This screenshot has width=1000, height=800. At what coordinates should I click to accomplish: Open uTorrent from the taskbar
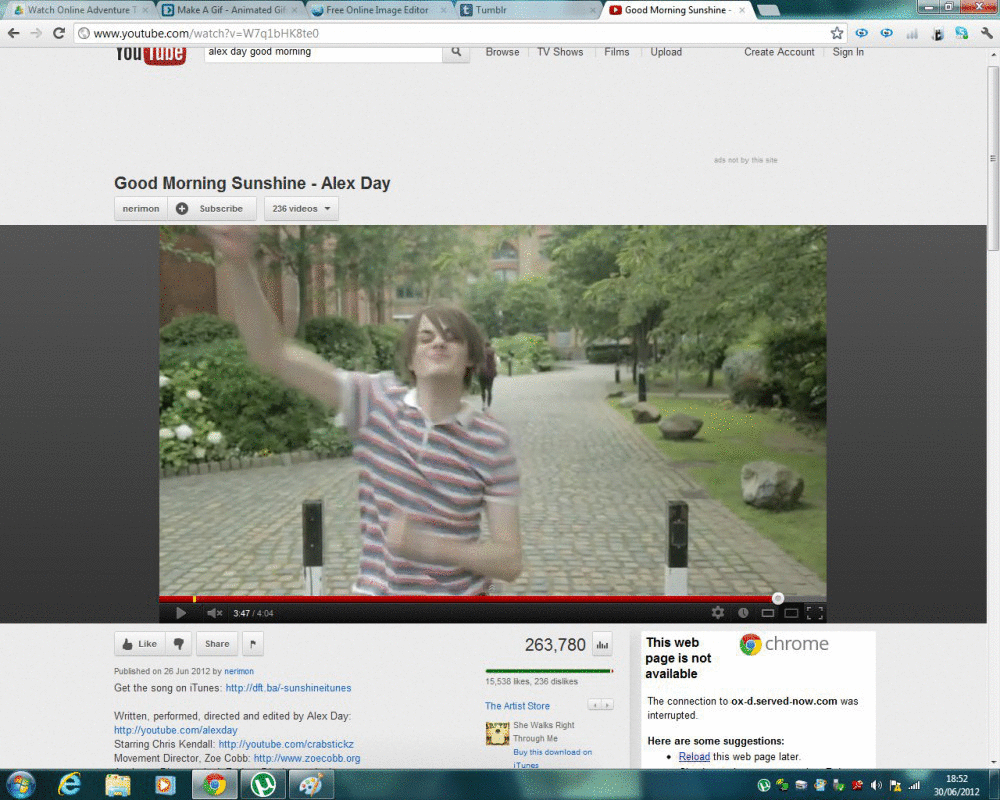262,784
